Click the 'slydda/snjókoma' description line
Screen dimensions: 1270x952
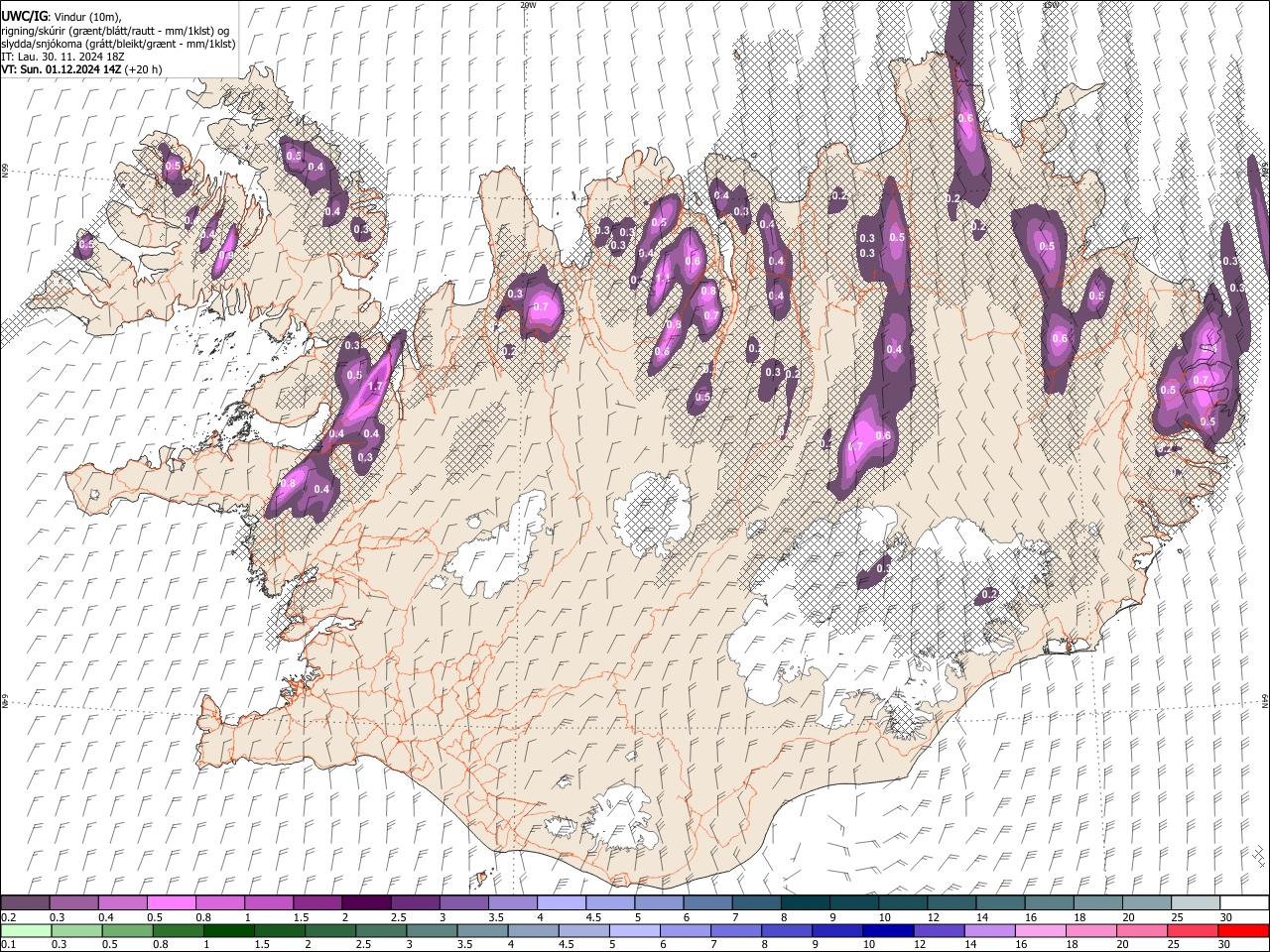click(x=118, y=44)
